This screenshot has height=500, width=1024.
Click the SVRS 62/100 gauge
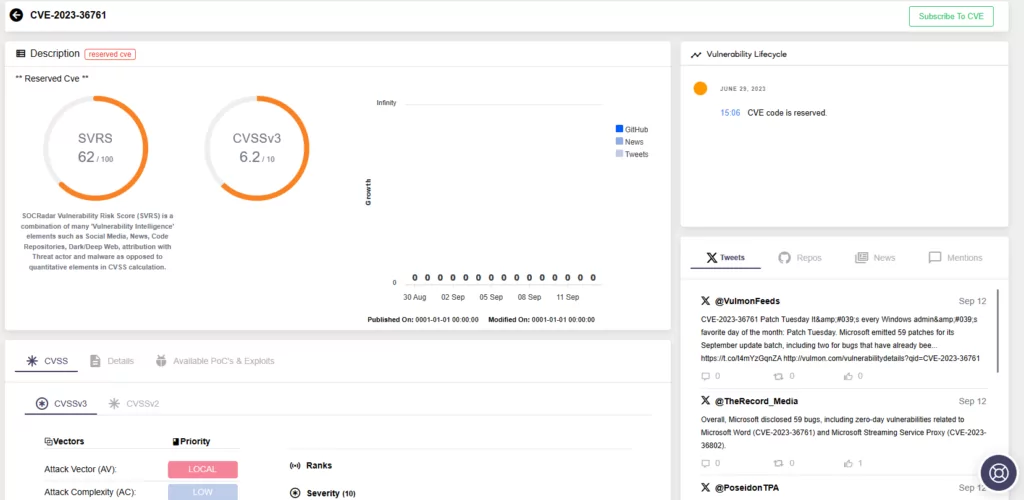point(96,148)
